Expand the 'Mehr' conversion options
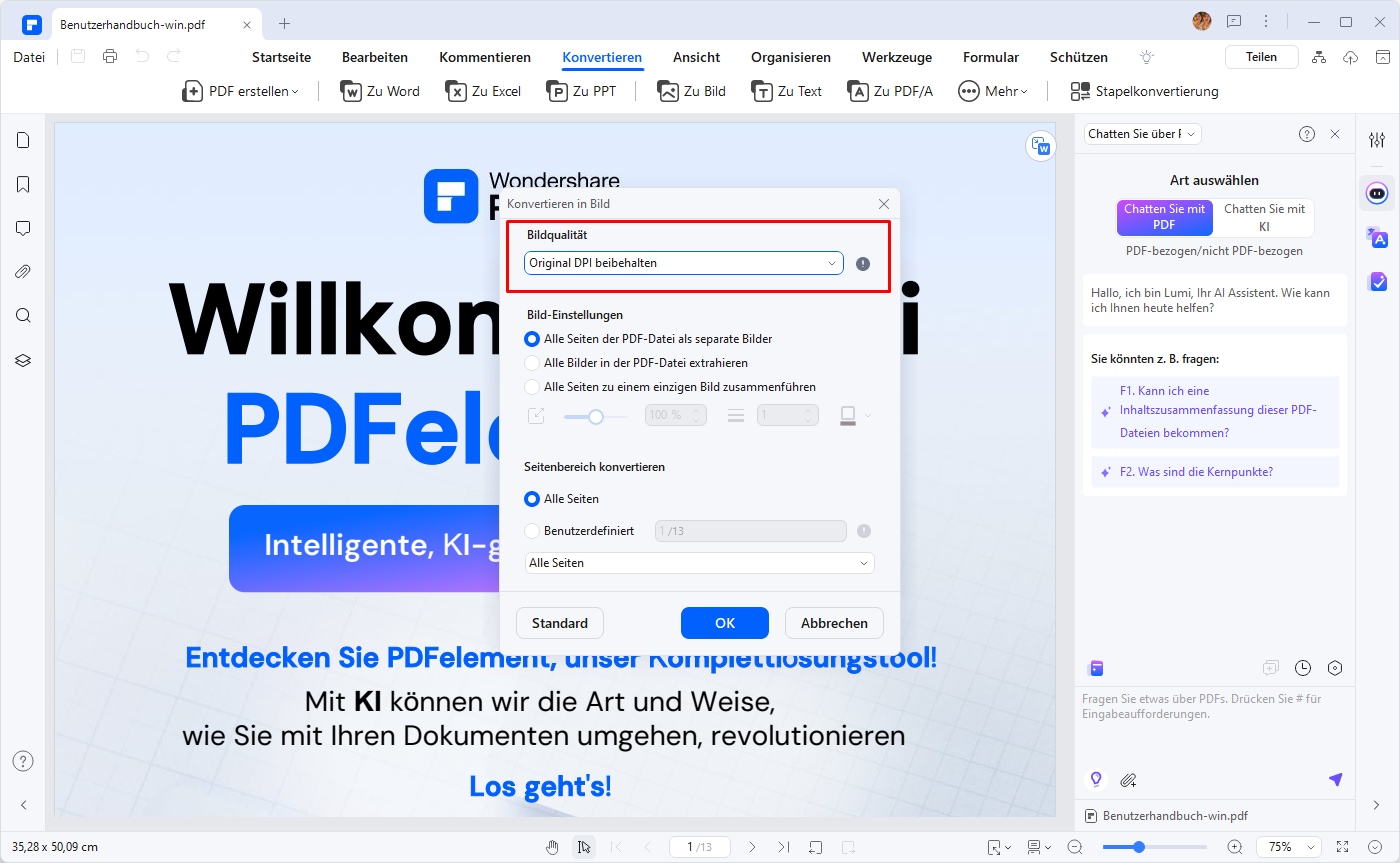 click(x=993, y=91)
